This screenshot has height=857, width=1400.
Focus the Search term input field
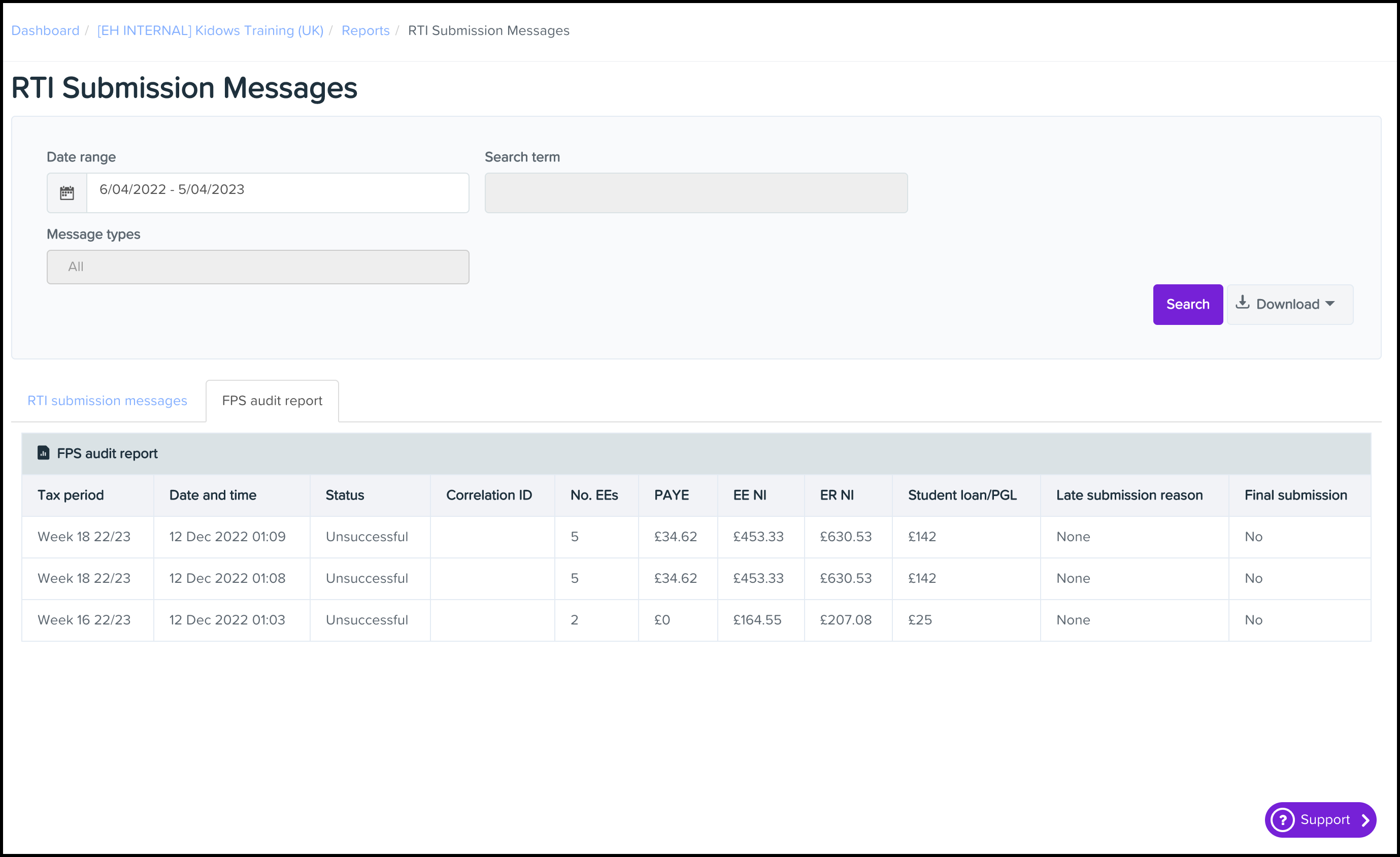(x=695, y=193)
